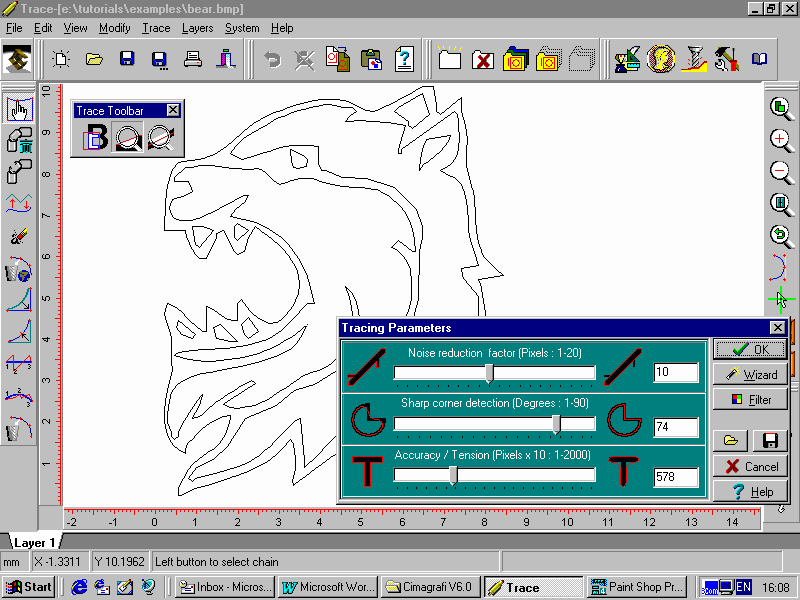Click the zigzag tool with red up-down arrows
This screenshot has height=600, width=800.
point(19,203)
